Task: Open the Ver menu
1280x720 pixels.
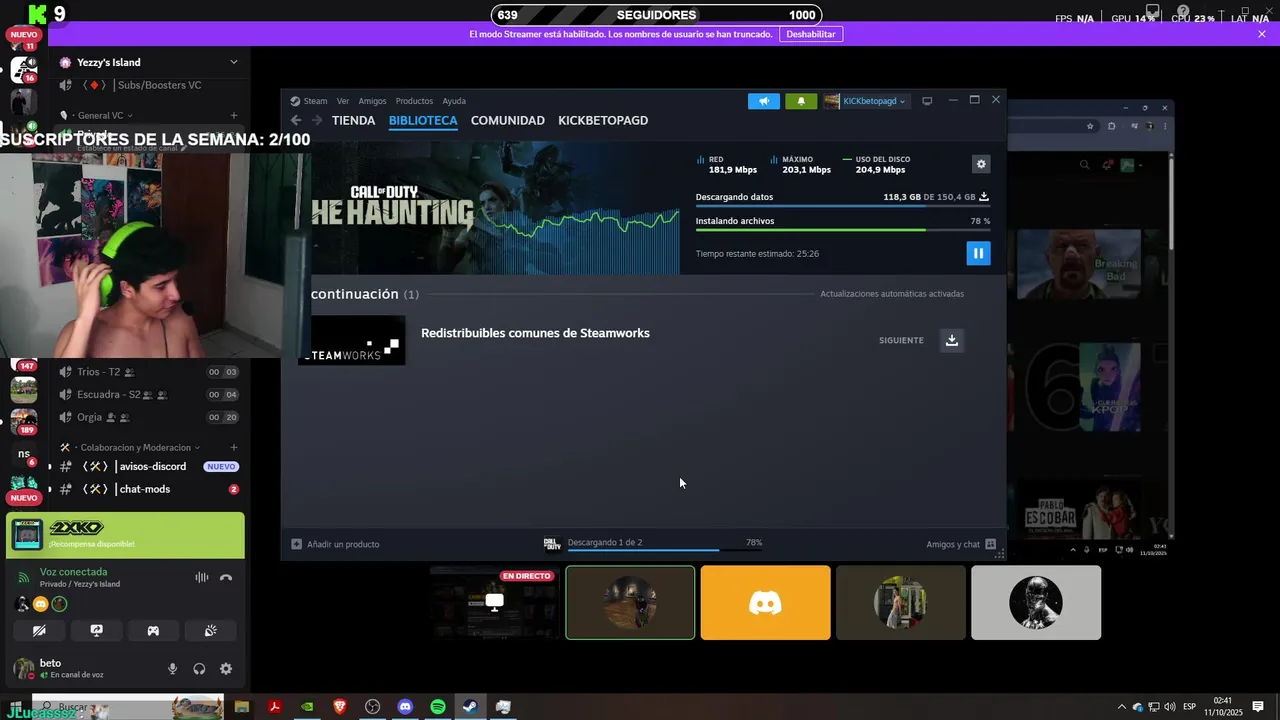Action: pyautogui.click(x=343, y=101)
